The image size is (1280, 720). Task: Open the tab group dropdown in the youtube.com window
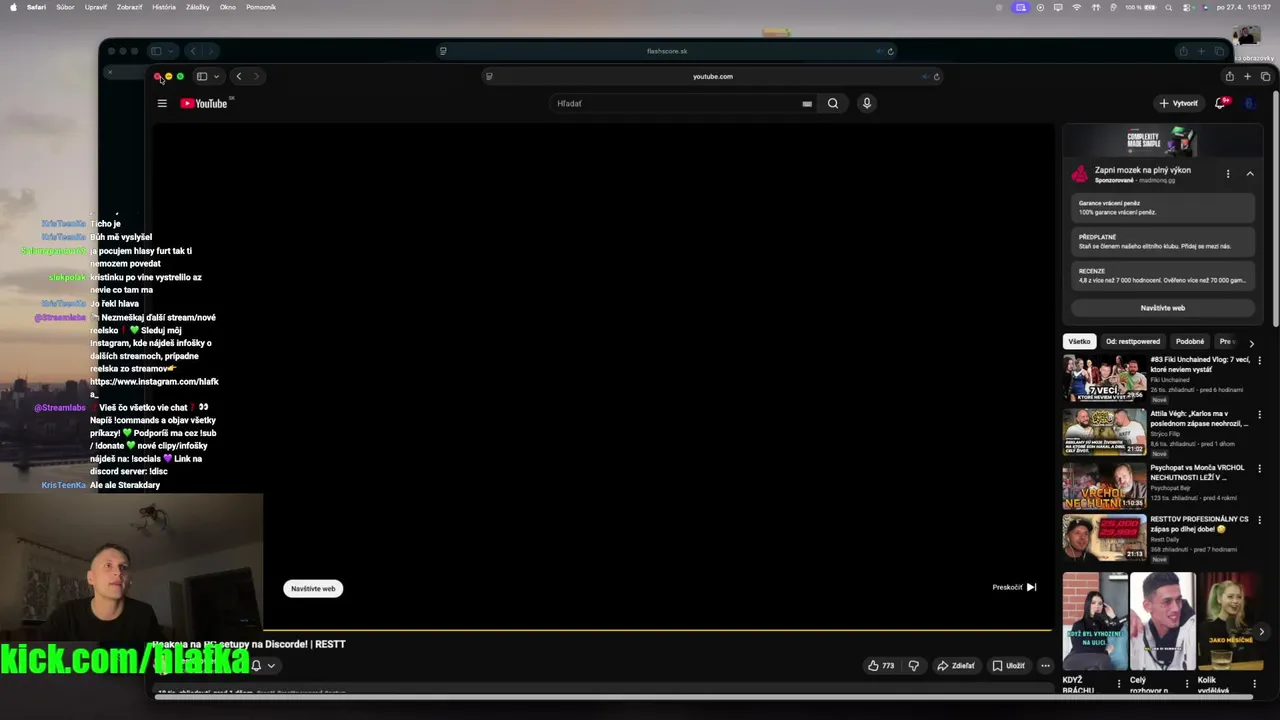(x=216, y=76)
